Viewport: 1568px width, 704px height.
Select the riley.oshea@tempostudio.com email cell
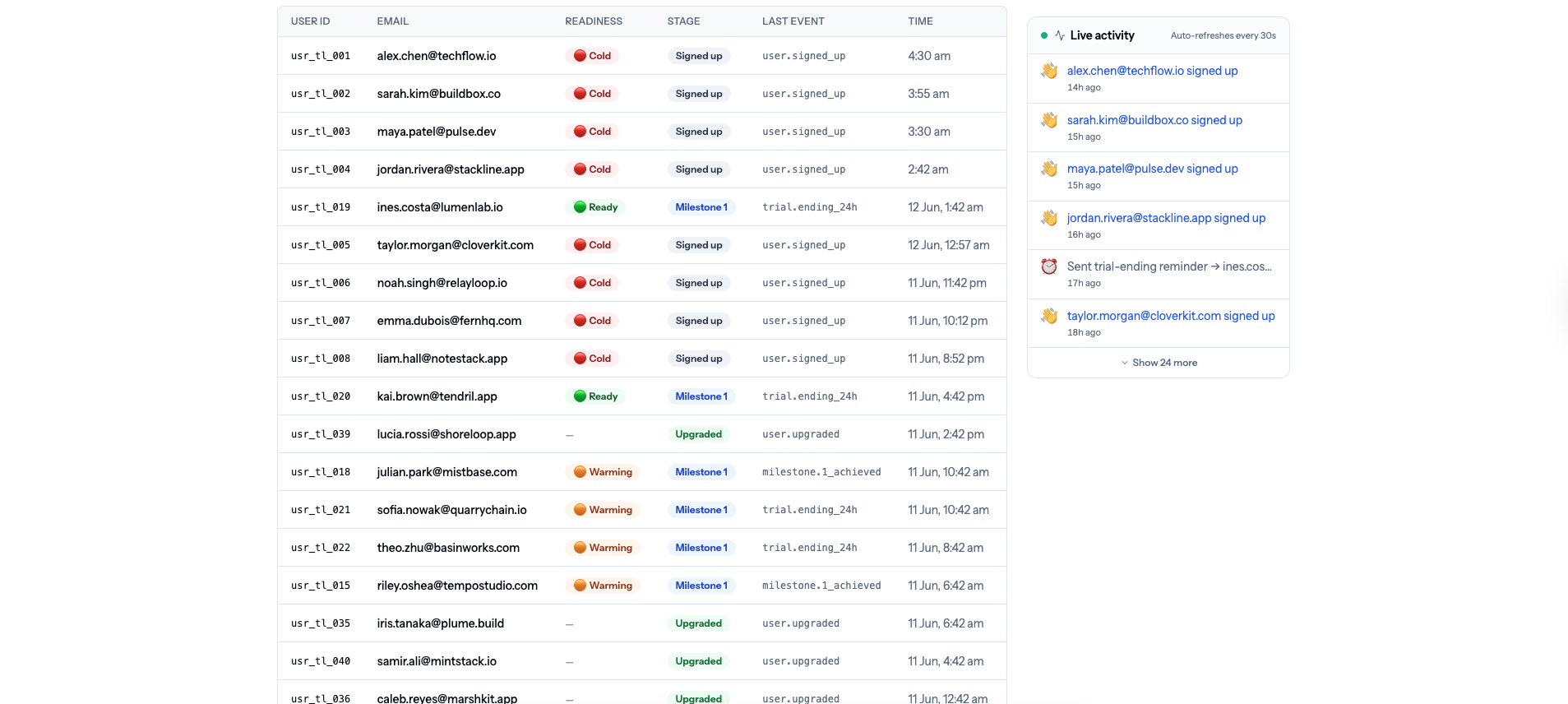pyautogui.click(x=457, y=586)
